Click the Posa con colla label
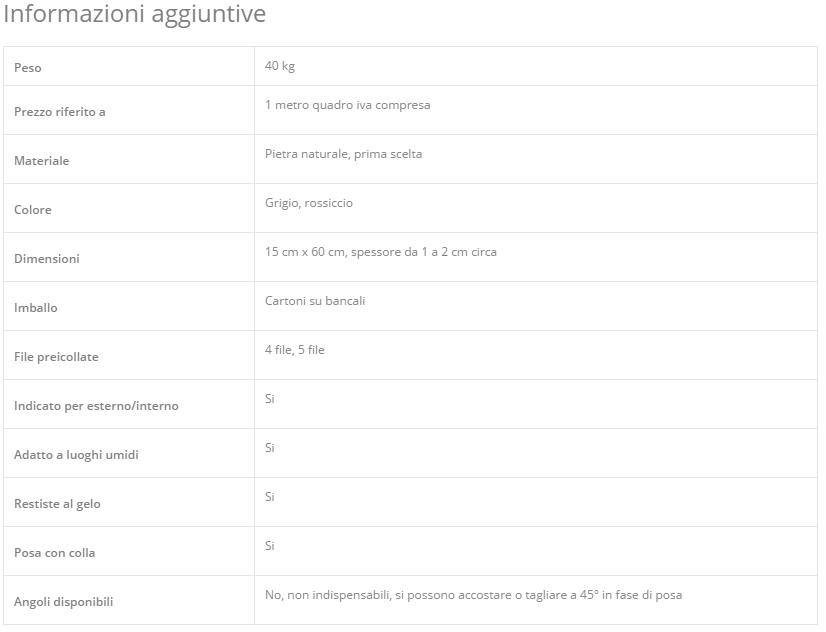Screen dimensions: 826x632 point(55,553)
